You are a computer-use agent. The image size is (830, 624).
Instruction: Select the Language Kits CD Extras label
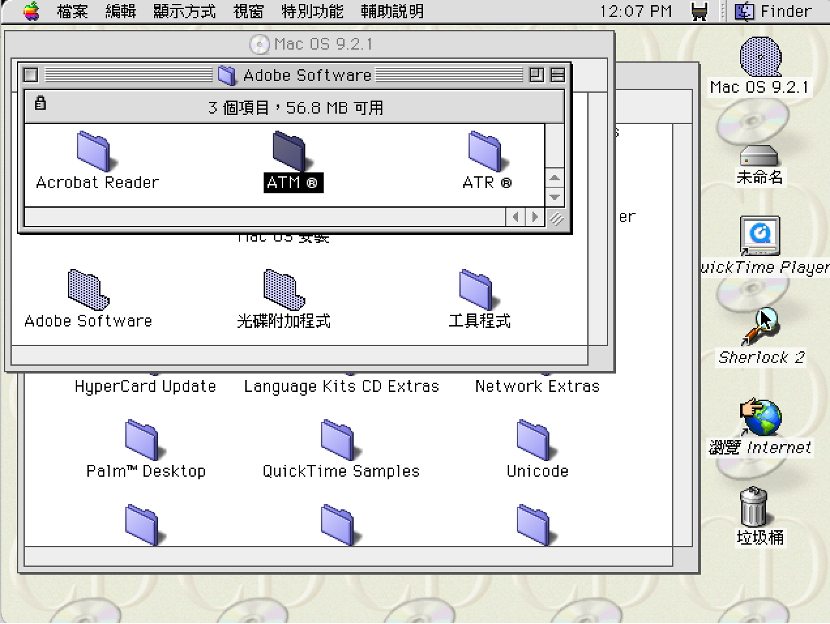[341, 386]
